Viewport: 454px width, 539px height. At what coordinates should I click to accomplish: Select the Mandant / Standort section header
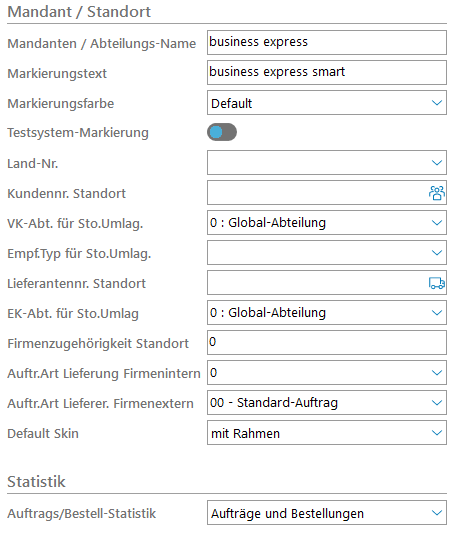79,12
